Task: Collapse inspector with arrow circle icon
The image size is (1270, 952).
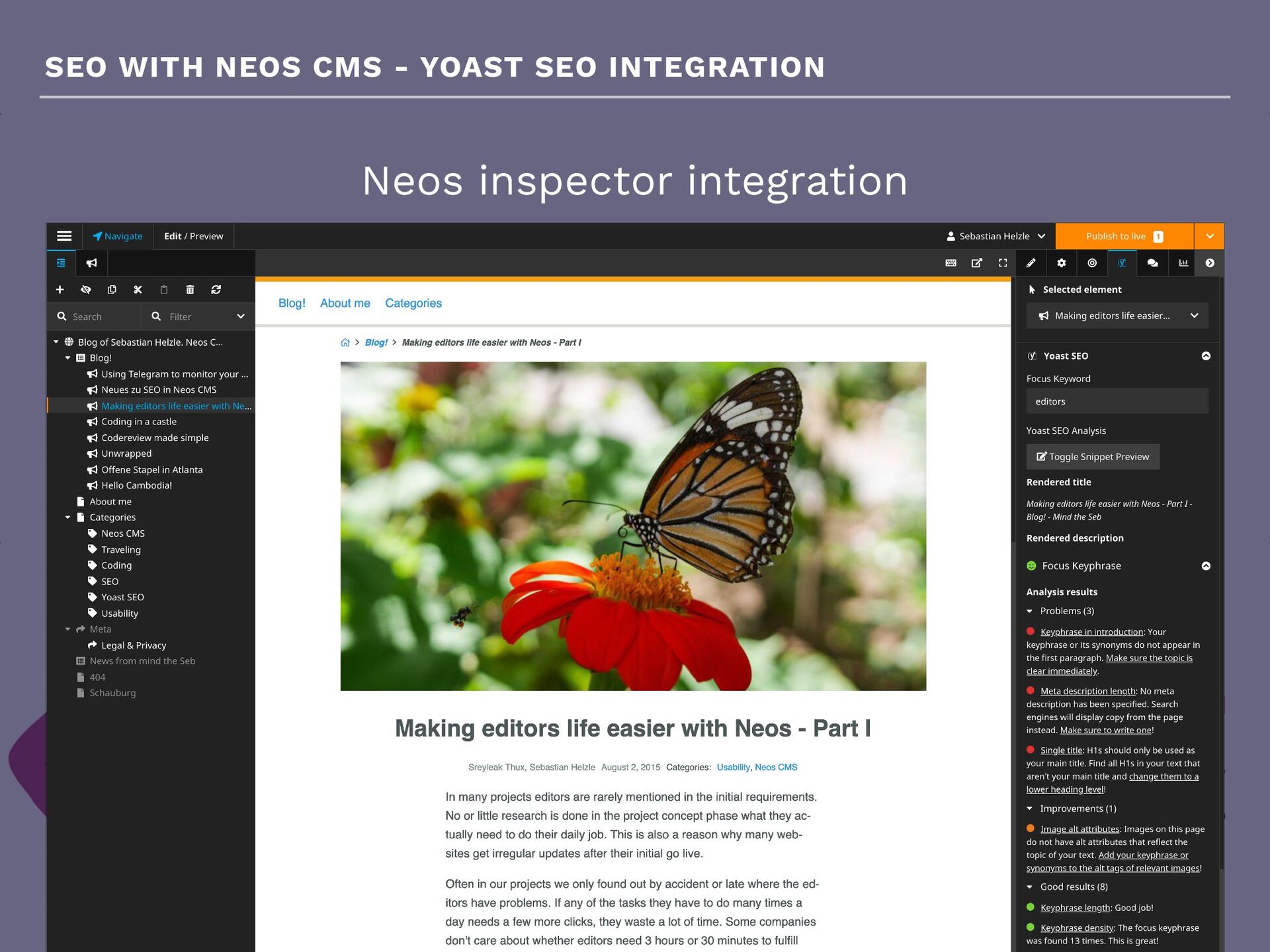Action: [1210, 263]
